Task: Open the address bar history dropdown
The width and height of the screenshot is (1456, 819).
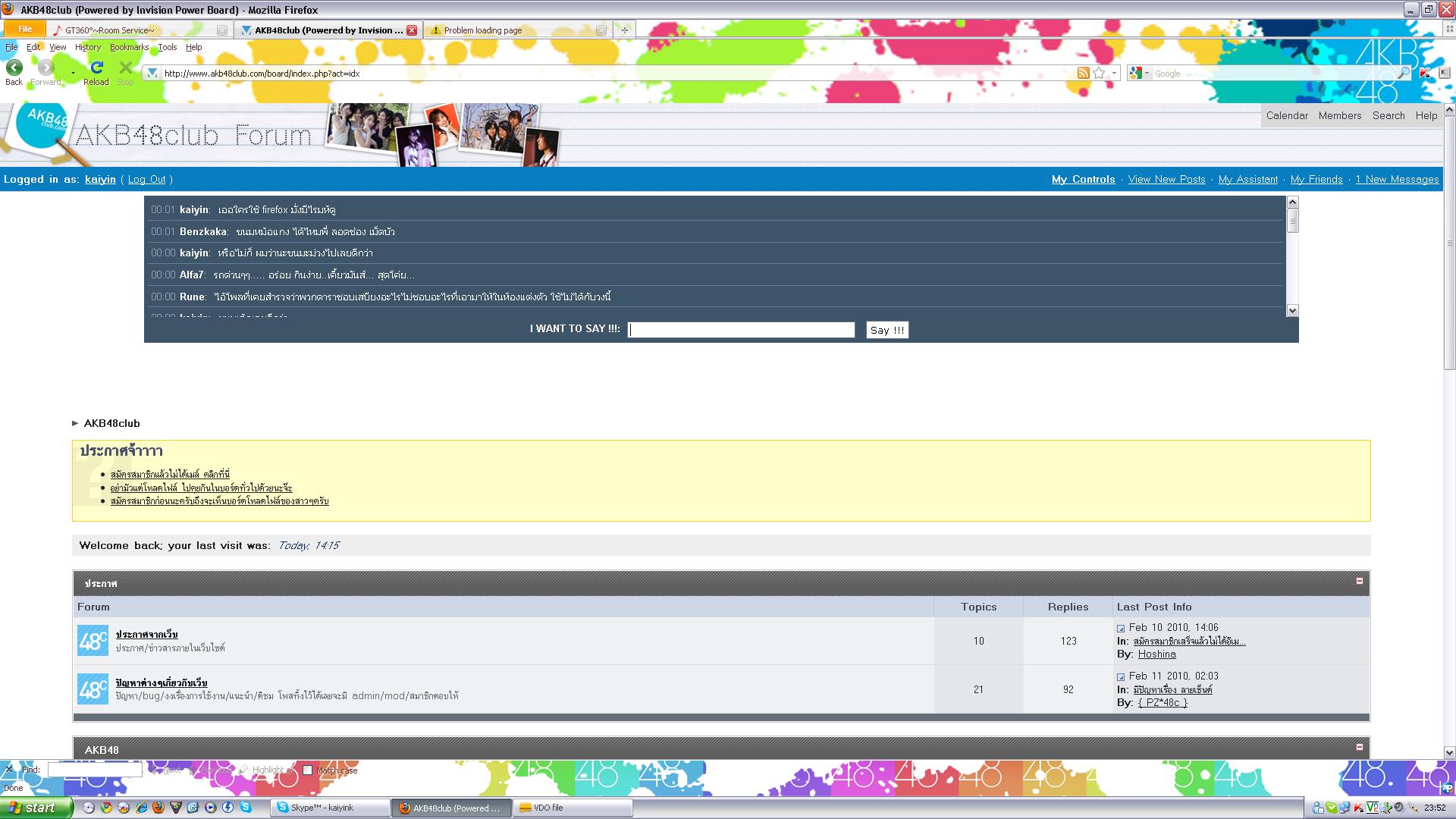Action: (1114, 74)
